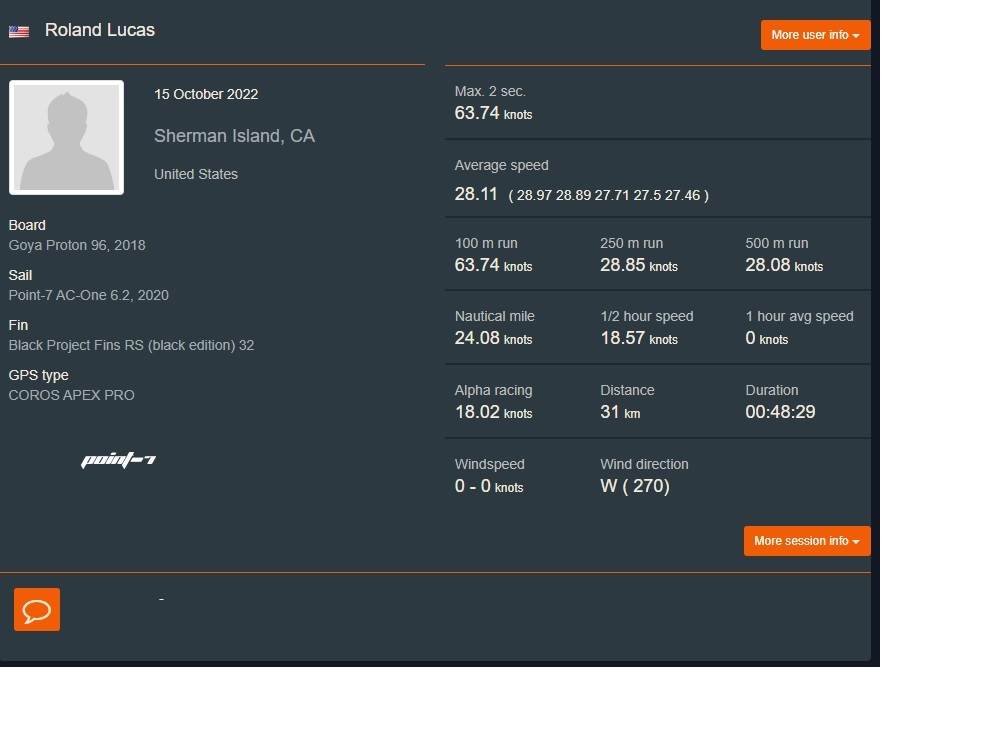Click the Sherman Island, CA location
Screen dimensions: 1000x750
click(234, 136)
